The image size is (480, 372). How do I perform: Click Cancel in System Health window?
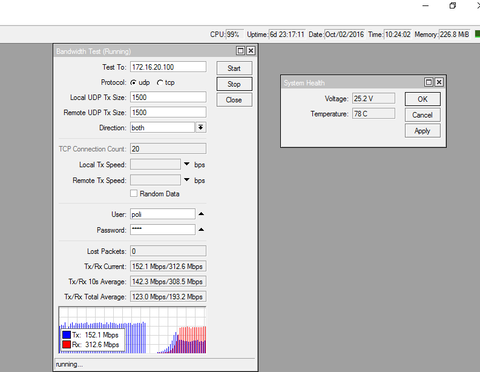(x=422, y=115)
